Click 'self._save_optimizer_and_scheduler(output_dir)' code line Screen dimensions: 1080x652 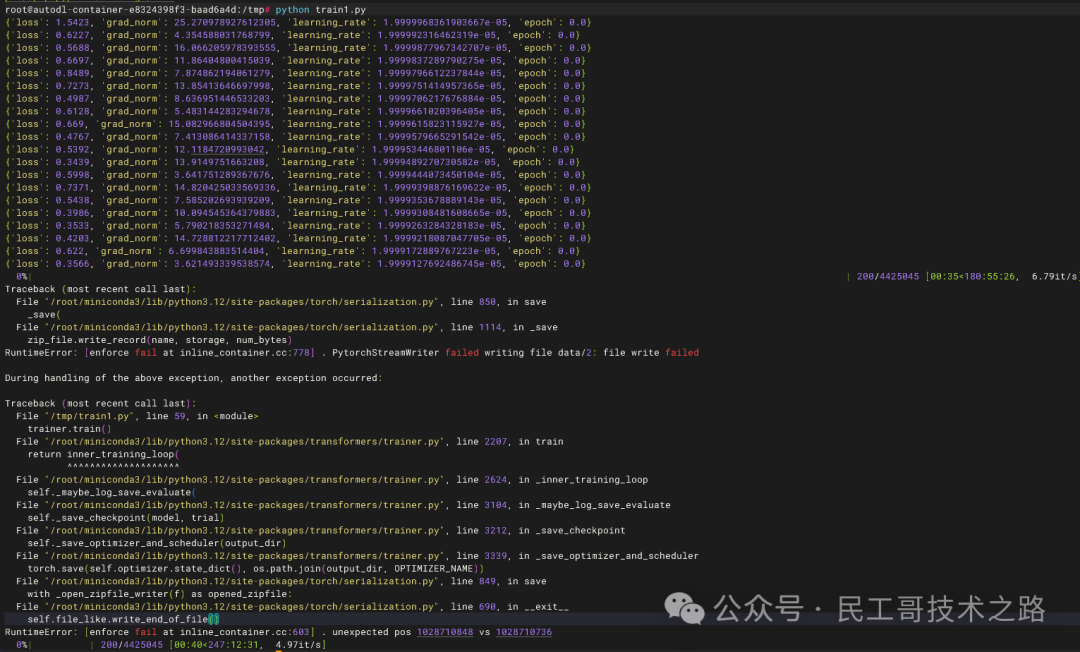click(x=157, y=543)
